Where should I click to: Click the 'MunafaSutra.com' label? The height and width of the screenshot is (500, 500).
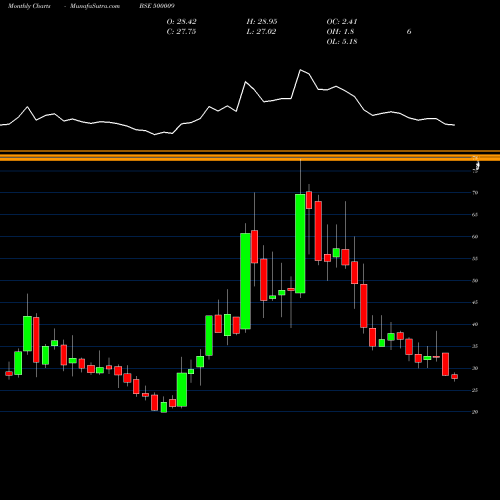point(95,6)
